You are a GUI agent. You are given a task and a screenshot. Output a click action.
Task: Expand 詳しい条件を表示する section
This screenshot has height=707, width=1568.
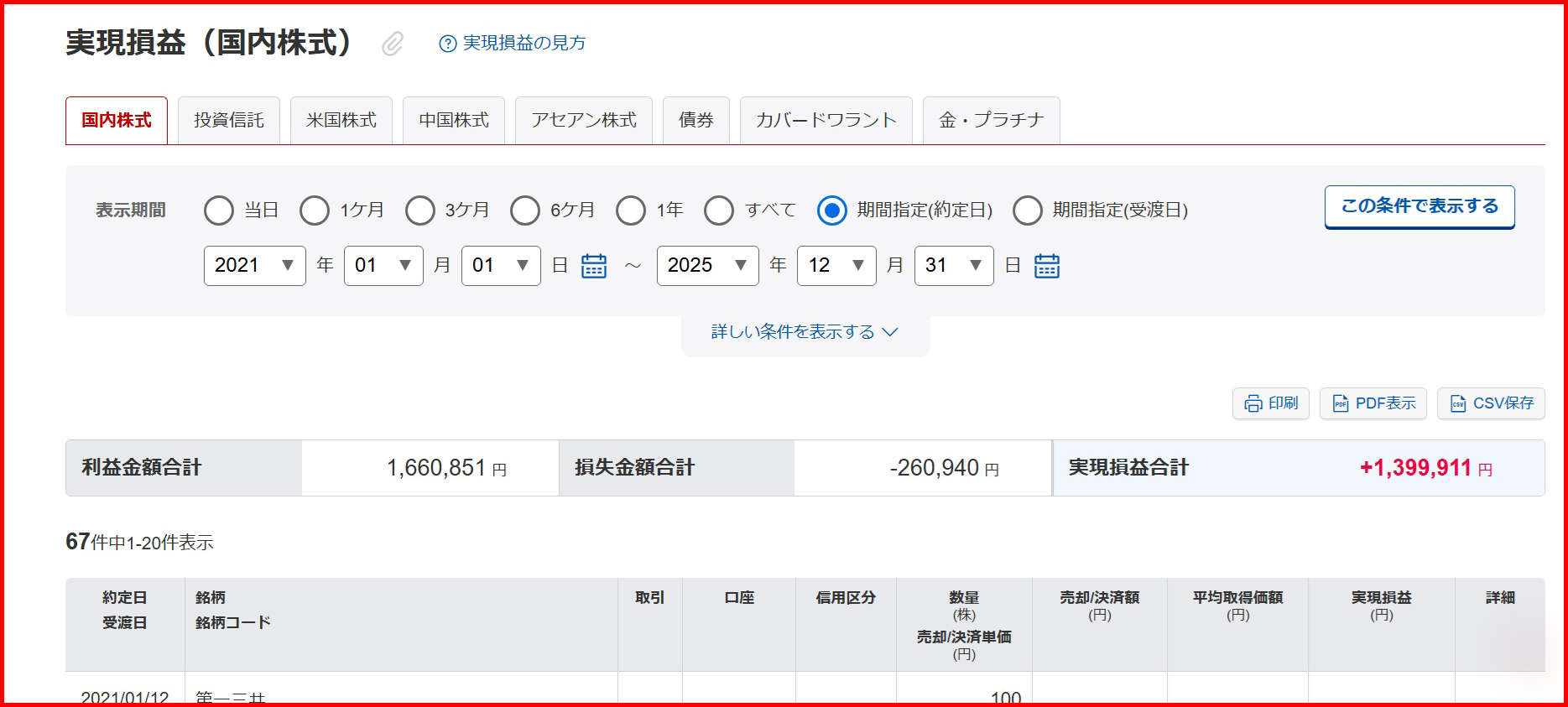point(805,332)
